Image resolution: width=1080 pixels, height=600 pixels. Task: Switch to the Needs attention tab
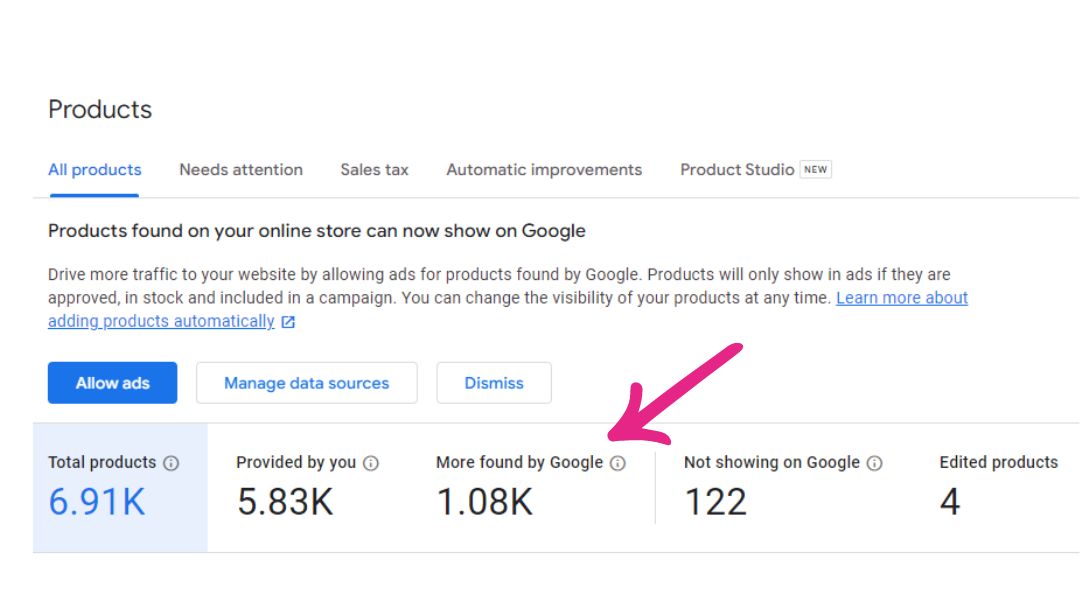[x=240, y=170]
